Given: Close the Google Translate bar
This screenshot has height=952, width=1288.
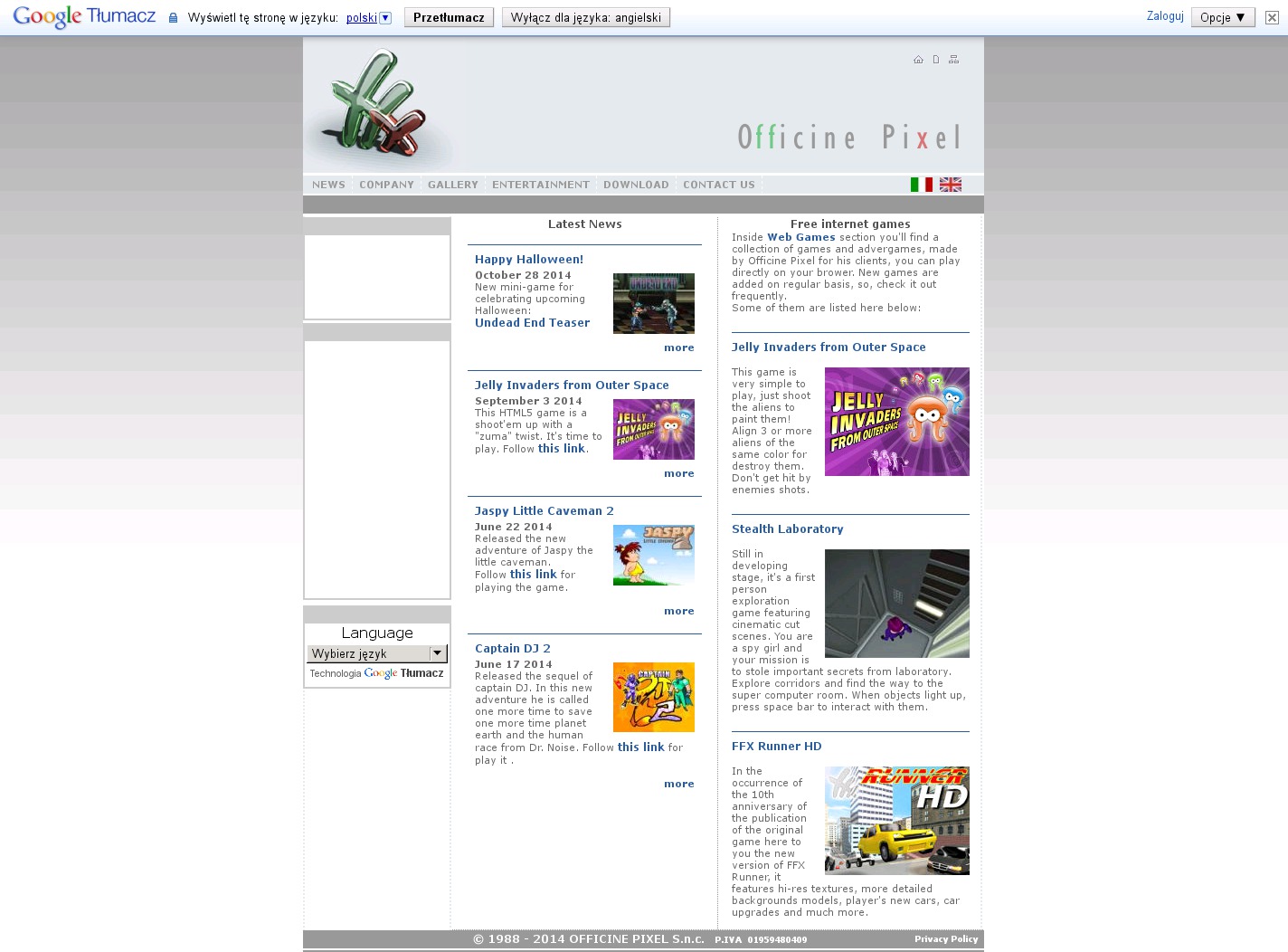Looking at the screenshot, I should coord(1272,17).
